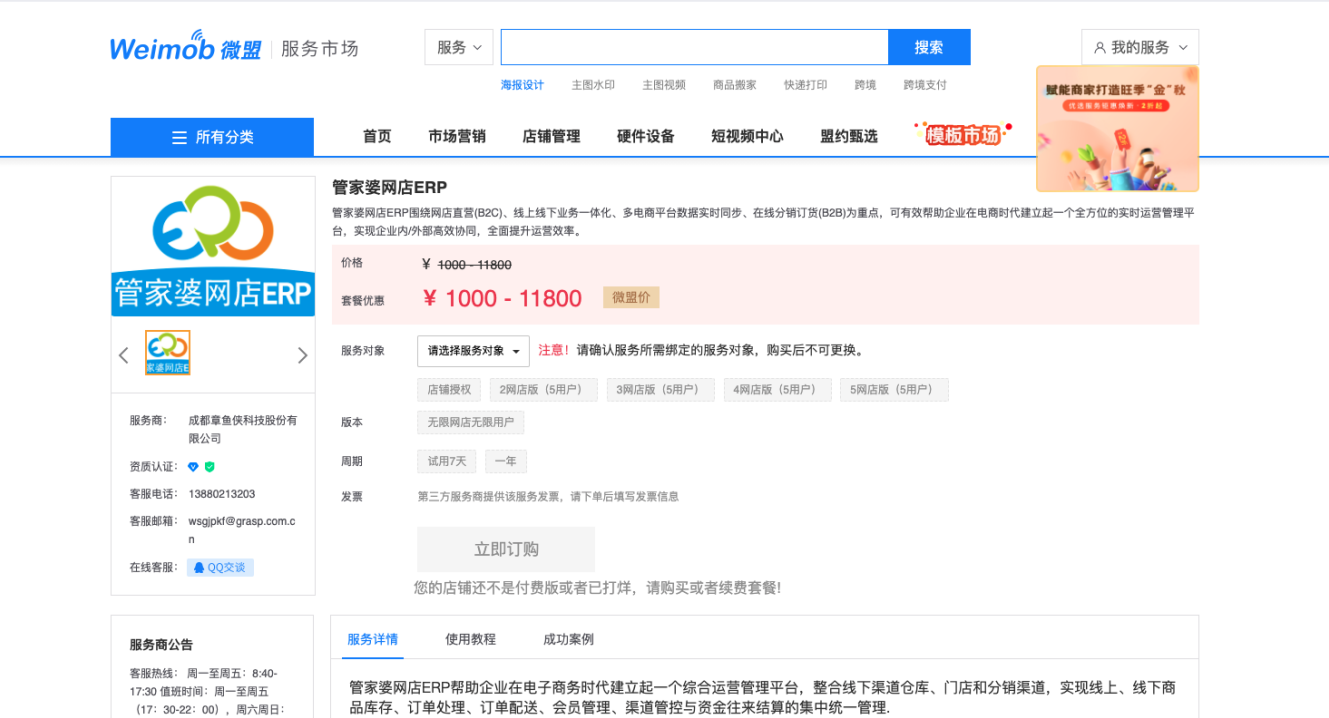
Task: Switch to the 成功案例 tab
Action: [568, 639]
